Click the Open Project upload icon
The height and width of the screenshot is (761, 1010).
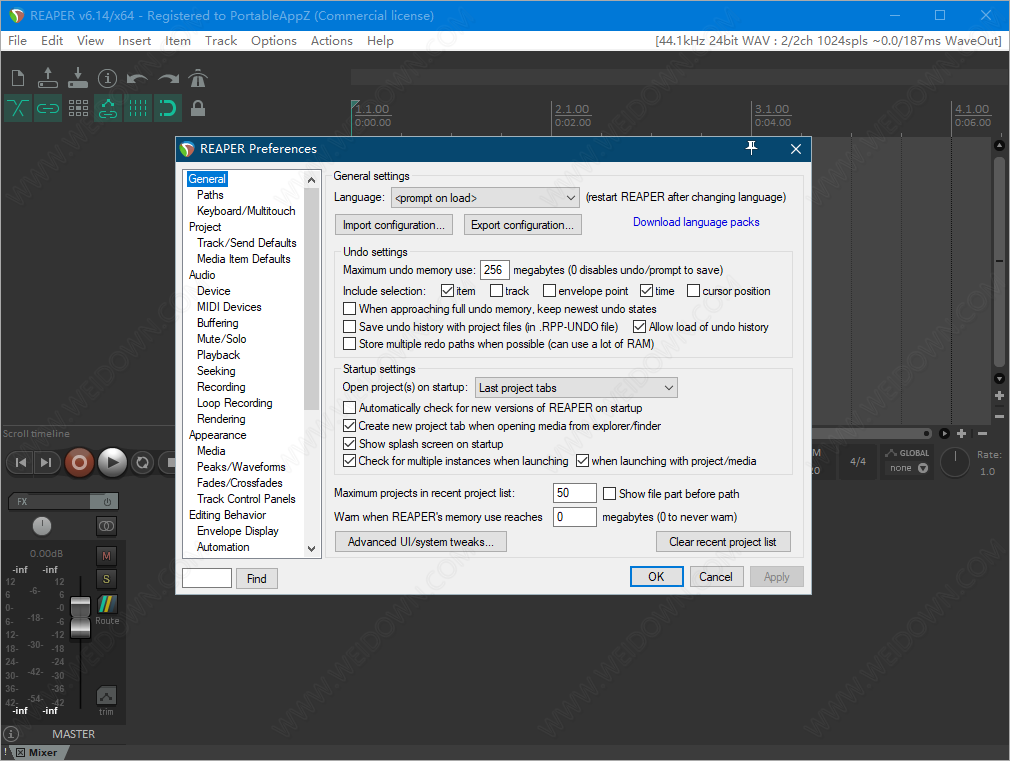click(48, 79)
